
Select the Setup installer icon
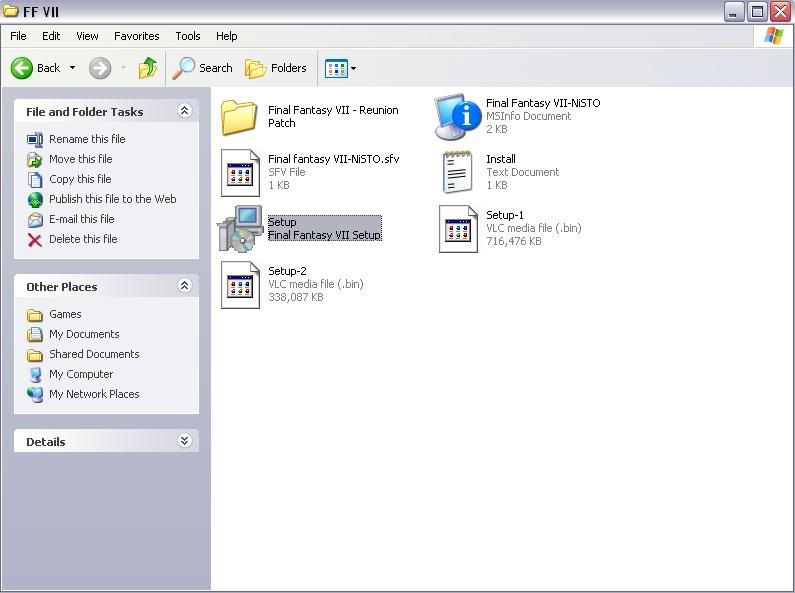(x=240, y=229)
